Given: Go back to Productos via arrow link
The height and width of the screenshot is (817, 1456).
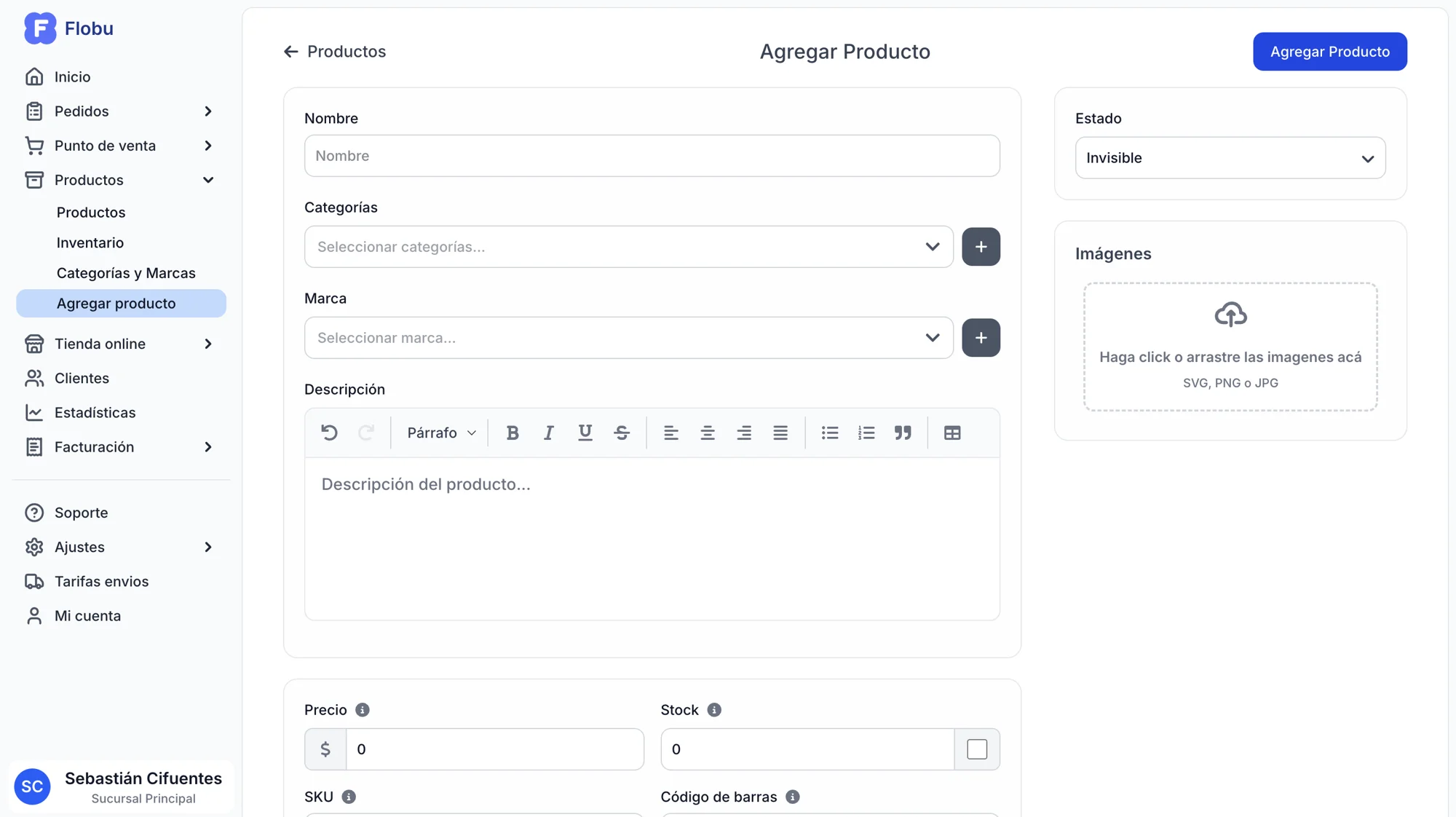Looking at the screenshot, I should point(335,52).
